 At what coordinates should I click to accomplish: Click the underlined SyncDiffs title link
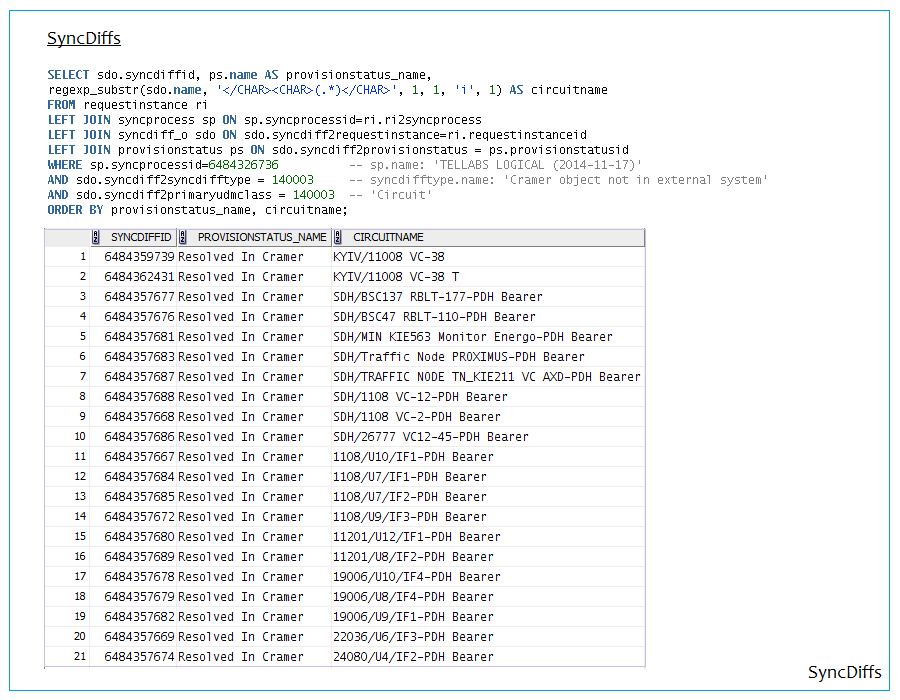tap(84, 39)
